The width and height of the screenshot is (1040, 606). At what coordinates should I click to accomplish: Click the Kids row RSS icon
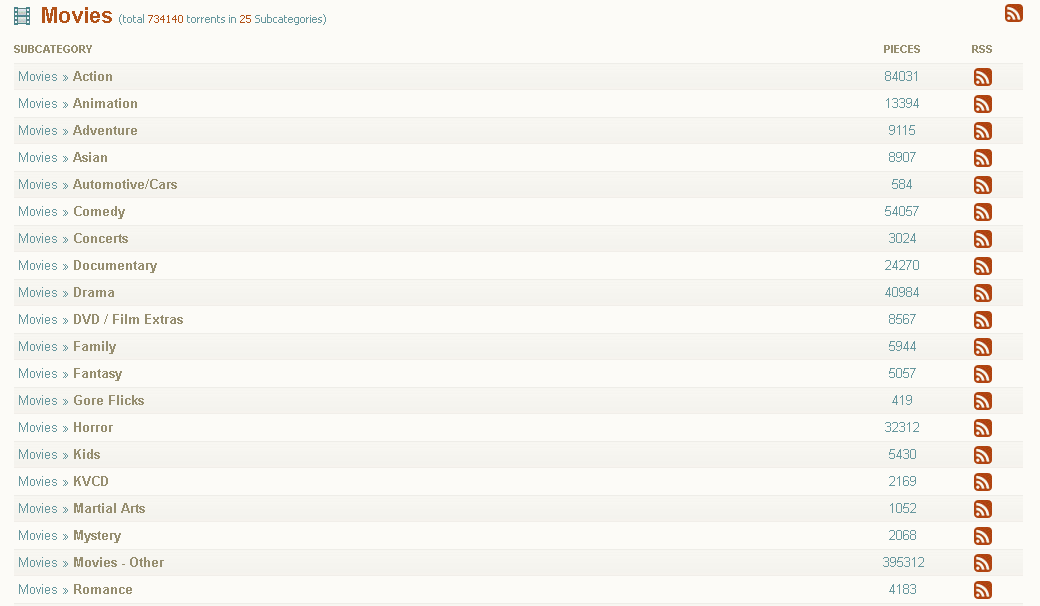pyautogui.click(x=982, y=455)
